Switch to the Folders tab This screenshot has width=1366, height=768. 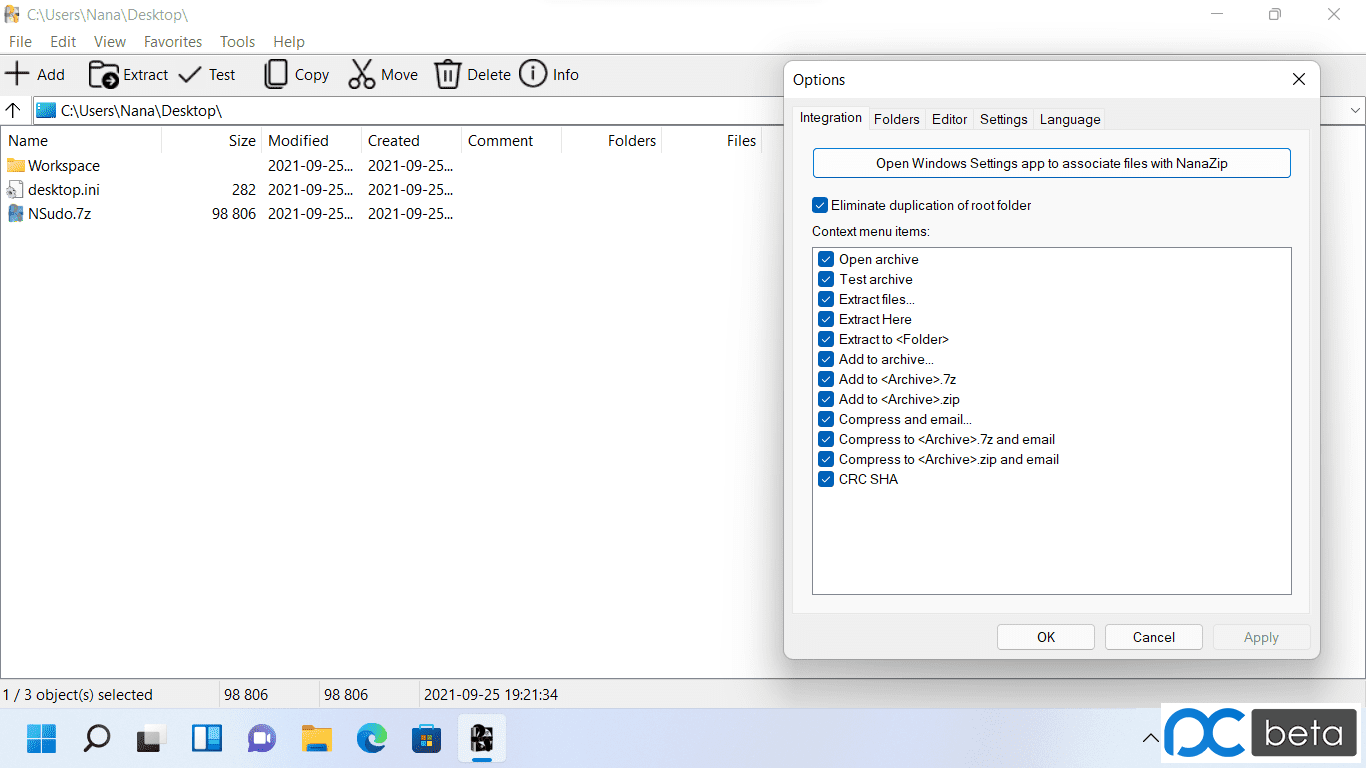pos(897,119)
